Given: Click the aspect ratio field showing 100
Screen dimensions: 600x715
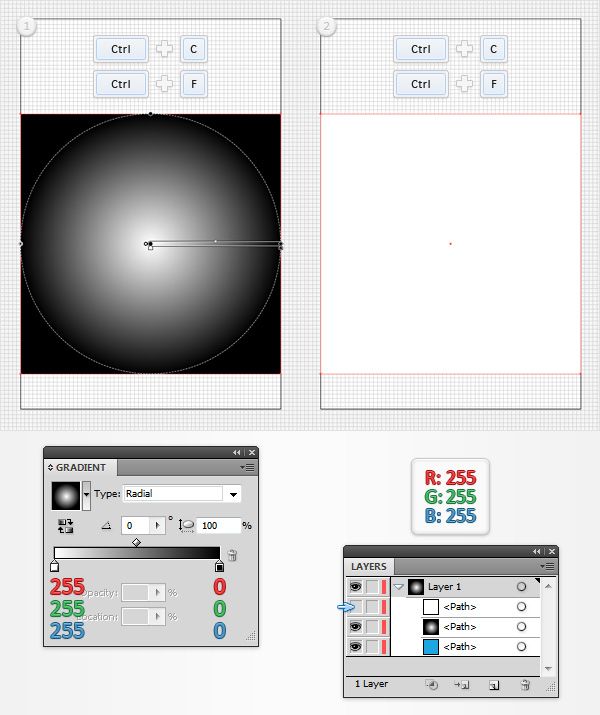Looking at the screenshot, I should (x=218, y=525).
